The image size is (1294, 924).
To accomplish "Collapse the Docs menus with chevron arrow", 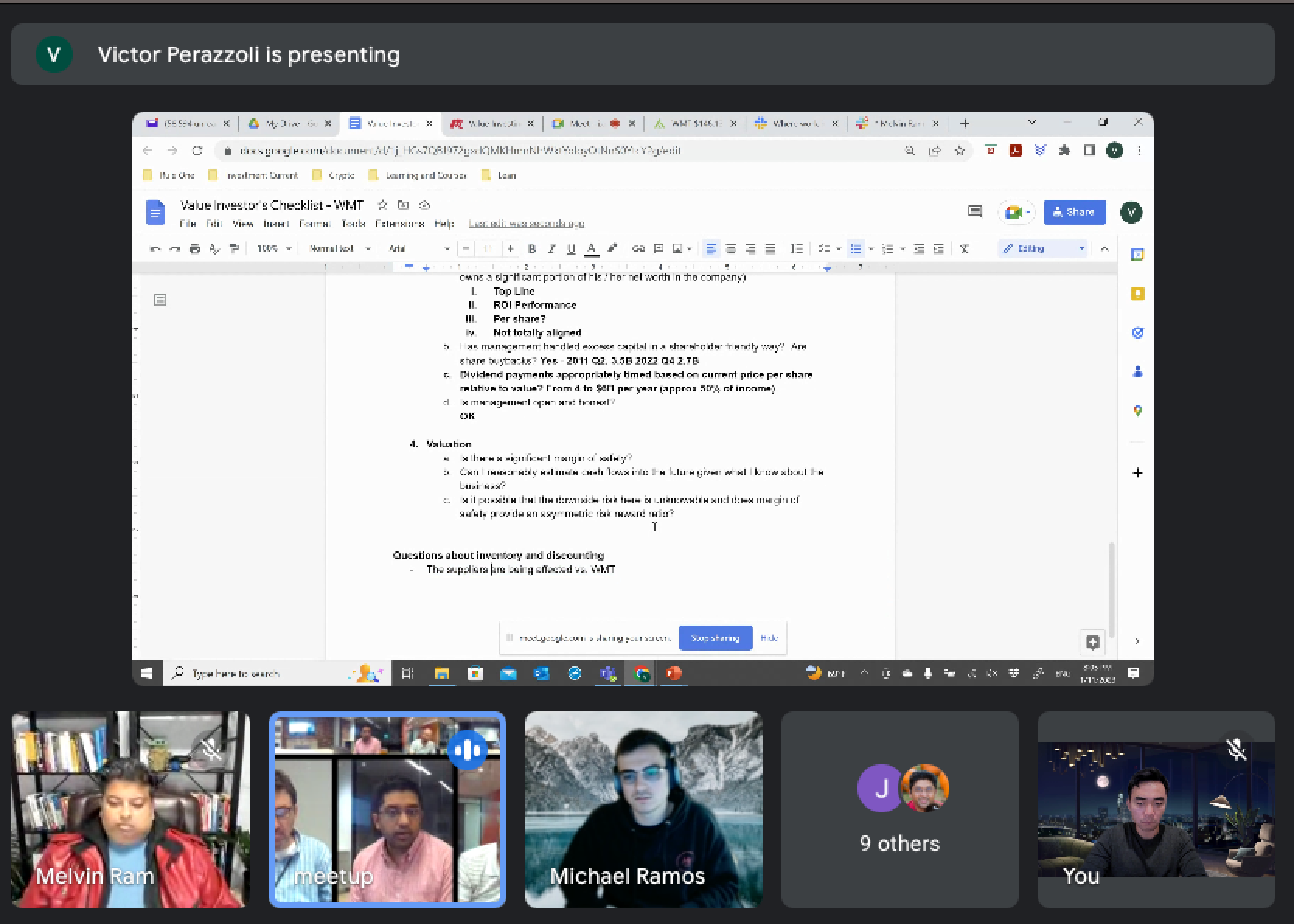I will (1104, 248).
